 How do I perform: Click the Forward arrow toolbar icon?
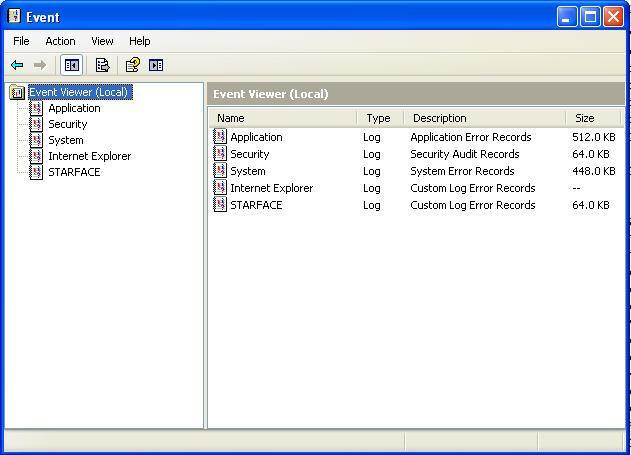(x=40, y=65)
